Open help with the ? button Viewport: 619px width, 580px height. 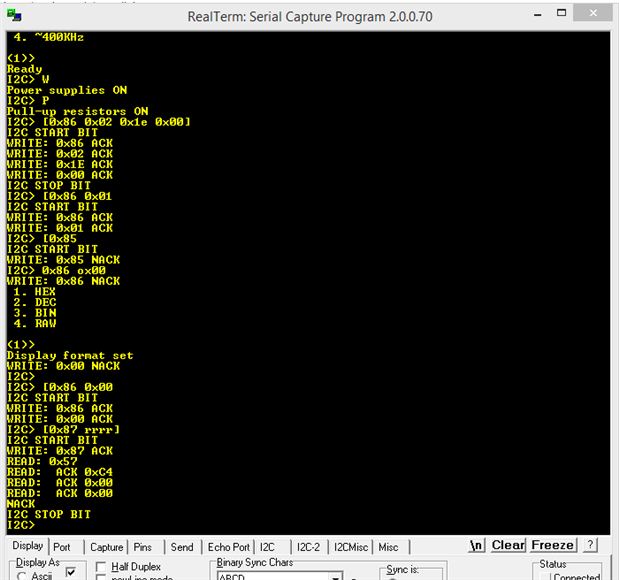pyautogui.click(x=590, y=545)
